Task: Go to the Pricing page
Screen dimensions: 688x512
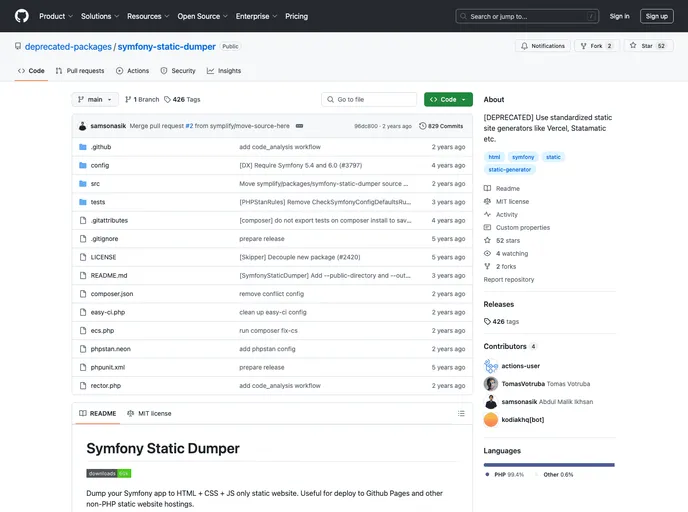Action: coord(296,16)
